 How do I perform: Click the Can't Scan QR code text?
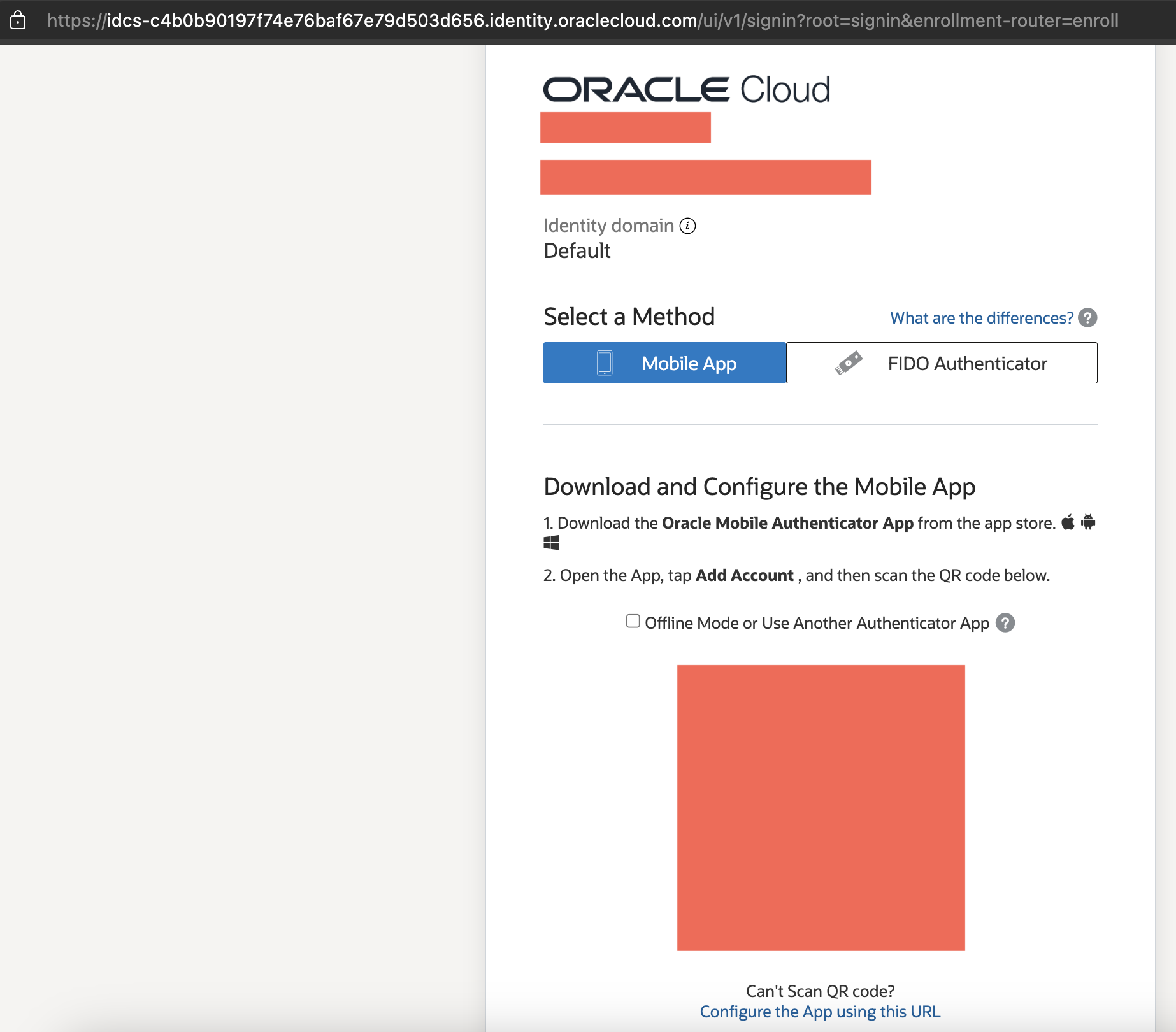coord(821,991)
